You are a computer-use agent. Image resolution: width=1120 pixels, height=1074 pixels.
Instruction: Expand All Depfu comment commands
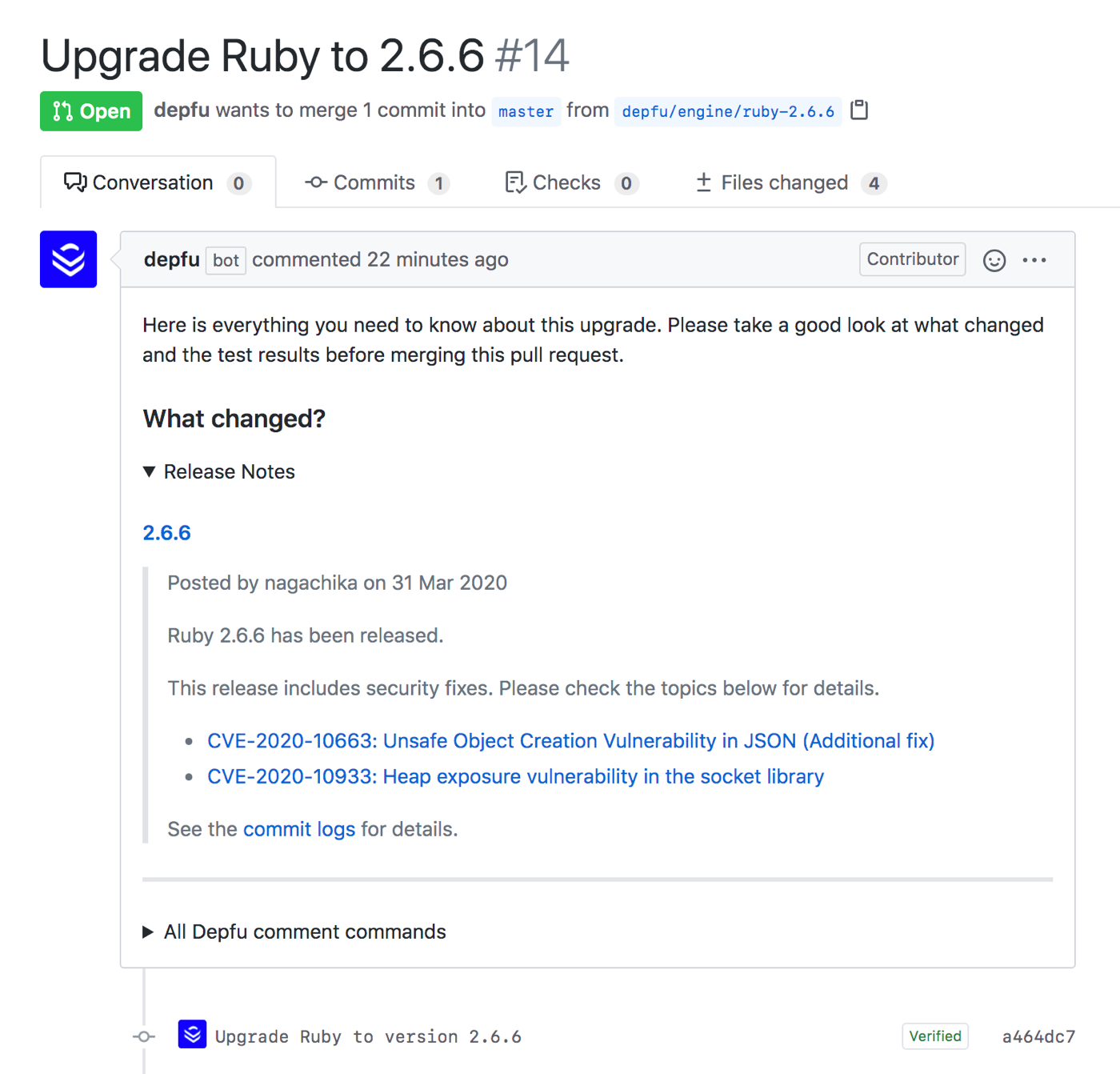[294, 932]
